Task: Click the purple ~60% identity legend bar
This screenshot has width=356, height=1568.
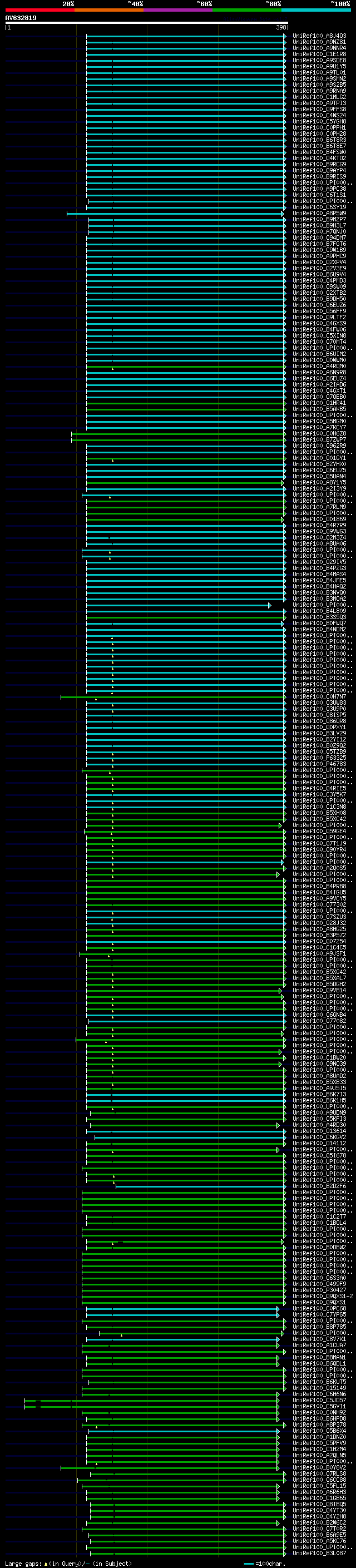Action: point(177,10)
